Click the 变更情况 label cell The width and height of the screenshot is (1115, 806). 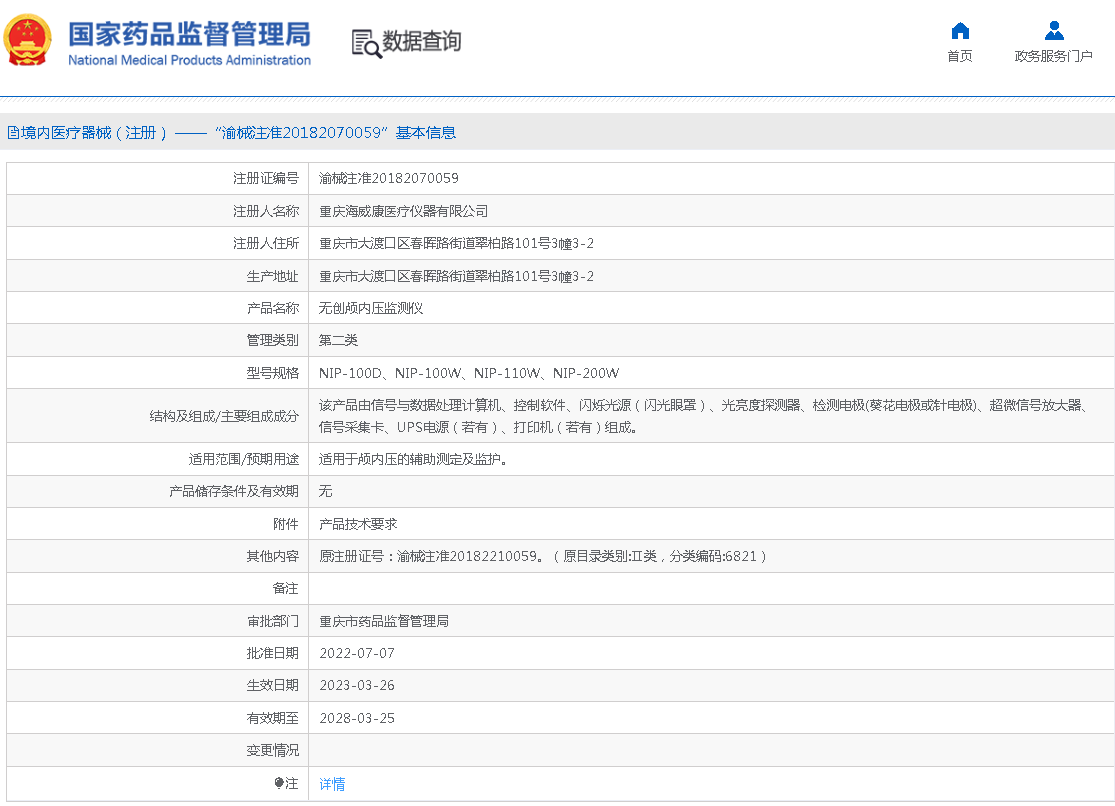158,751
